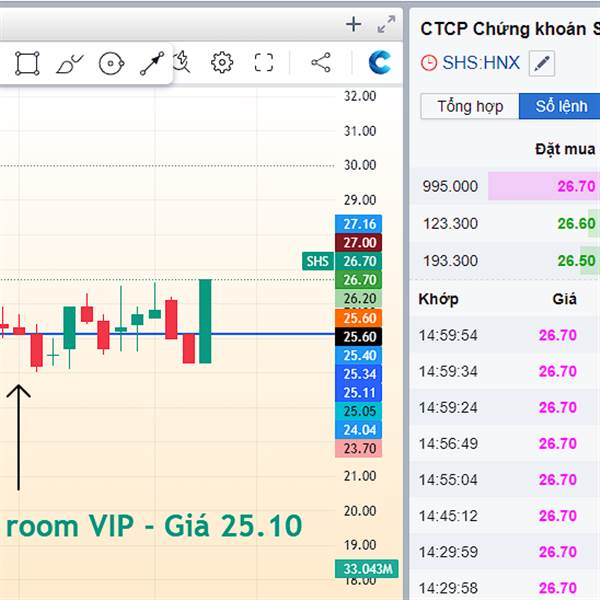Click the 25.05 teal price label

coord(359,411)
